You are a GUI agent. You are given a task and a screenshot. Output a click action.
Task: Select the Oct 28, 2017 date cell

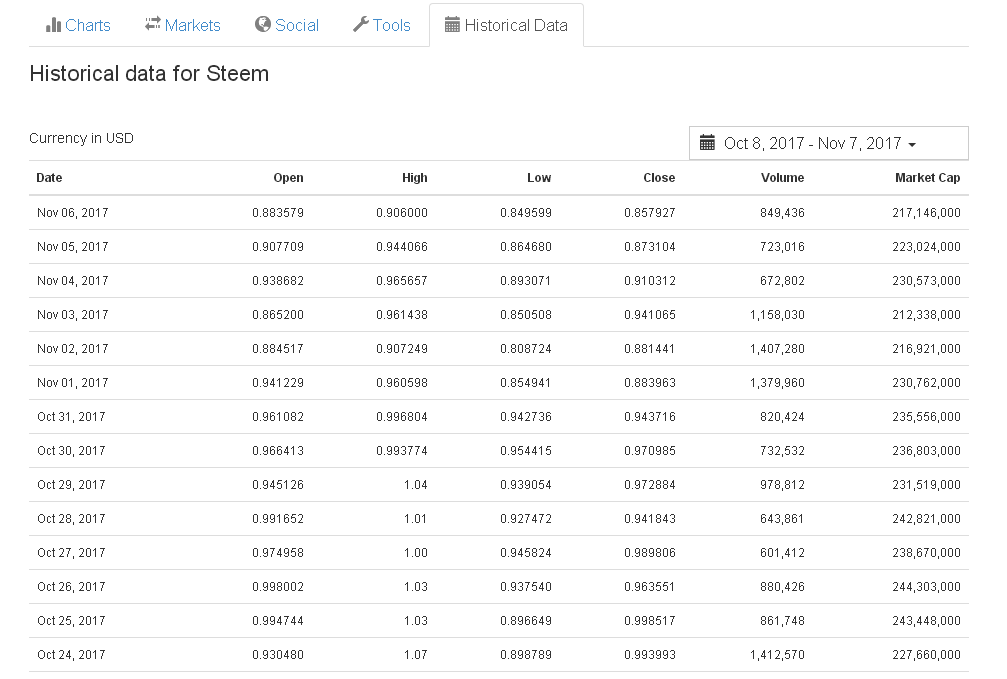tap(71, 519)
